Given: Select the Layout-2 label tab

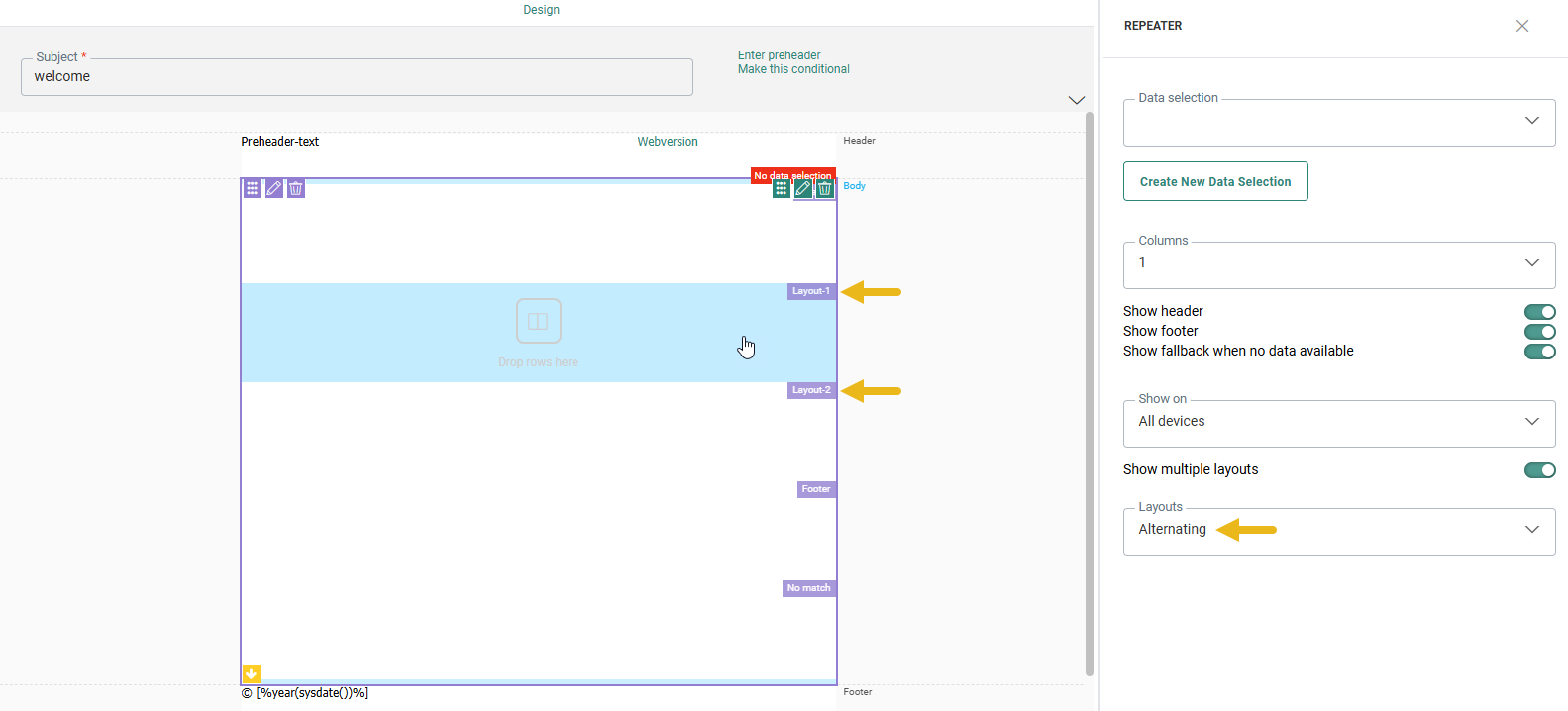Looking at the screenshot, I should (x=811, y=390).
